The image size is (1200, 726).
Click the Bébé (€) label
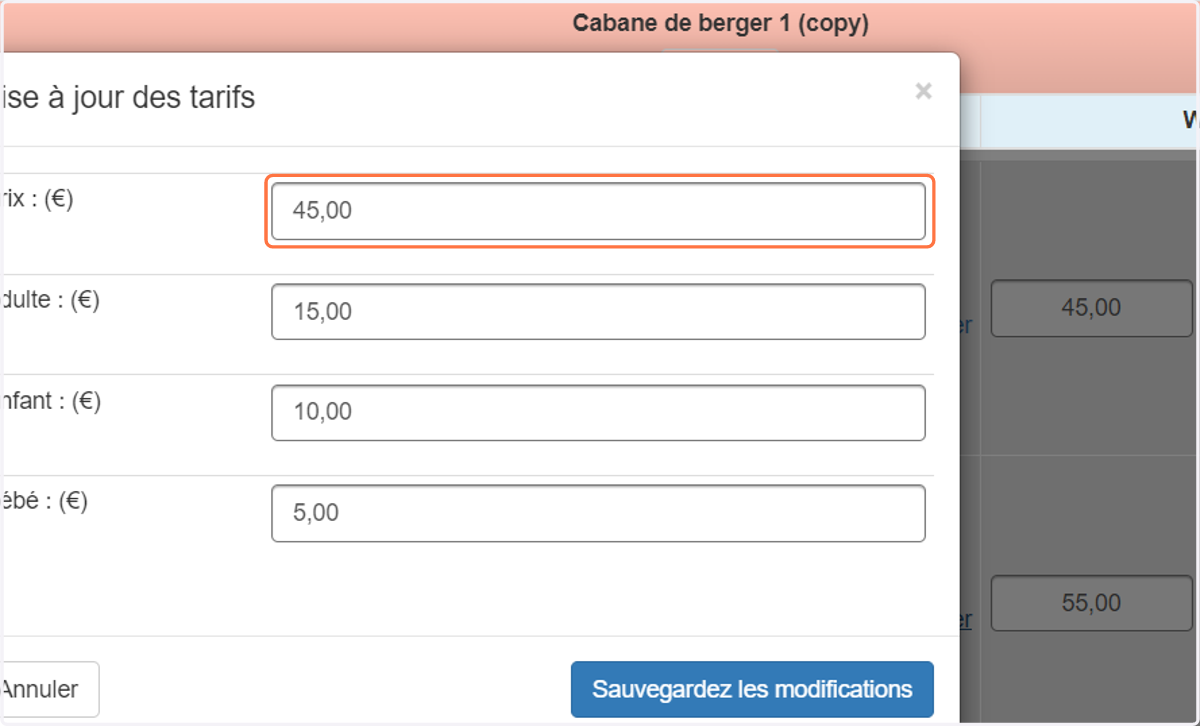click(44, 501)
